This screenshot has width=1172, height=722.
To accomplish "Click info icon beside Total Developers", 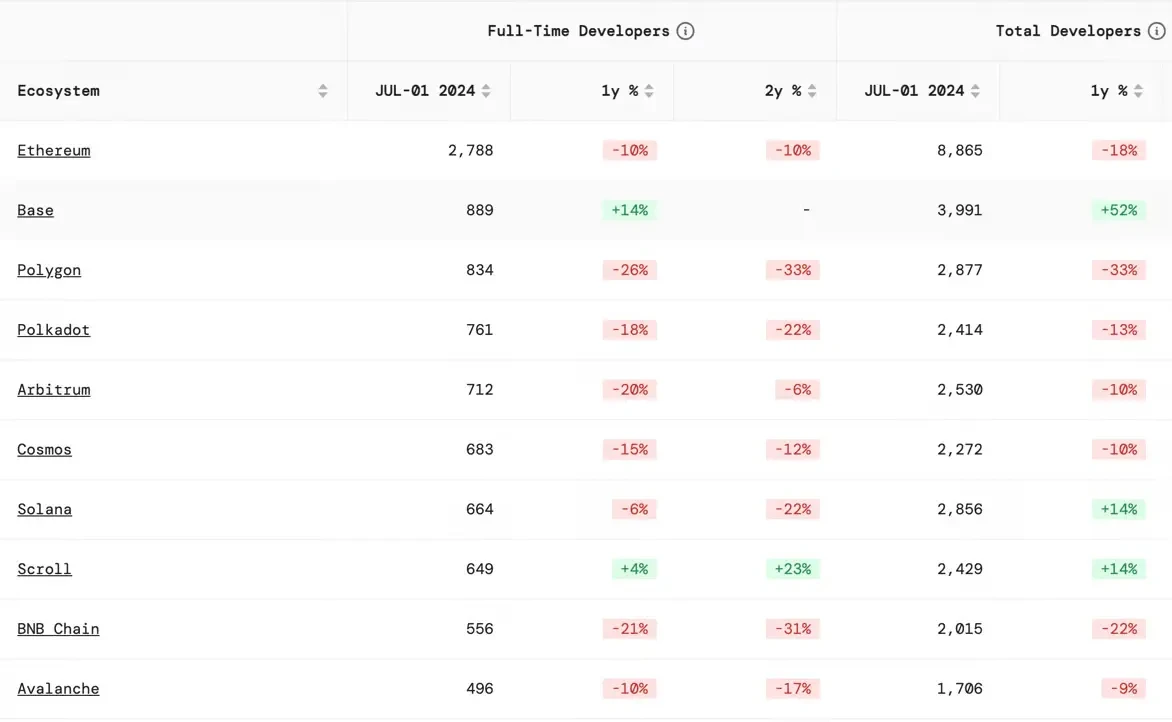I will click(1156, 31).
